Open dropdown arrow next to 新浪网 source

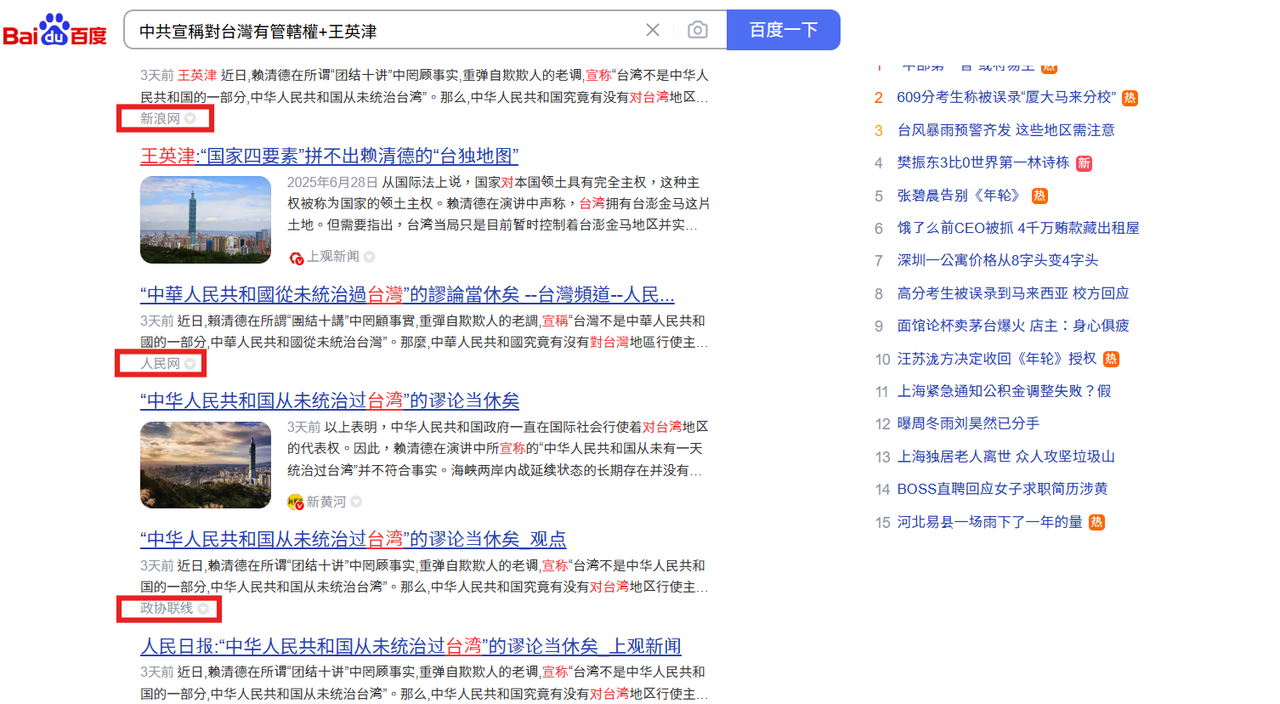(191, 119)
